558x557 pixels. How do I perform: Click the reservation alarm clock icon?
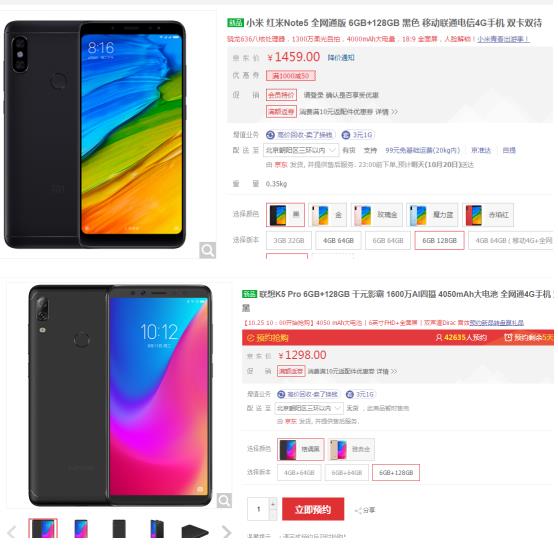click(508, 337)
